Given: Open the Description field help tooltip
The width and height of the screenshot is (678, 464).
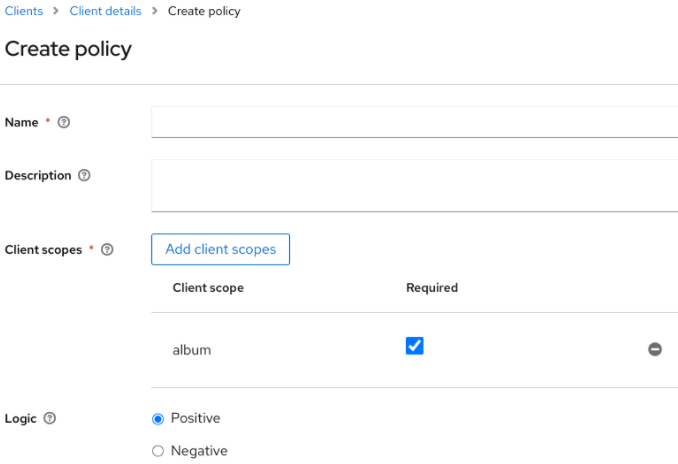Looking at the screenshot, I should [84, 175].
